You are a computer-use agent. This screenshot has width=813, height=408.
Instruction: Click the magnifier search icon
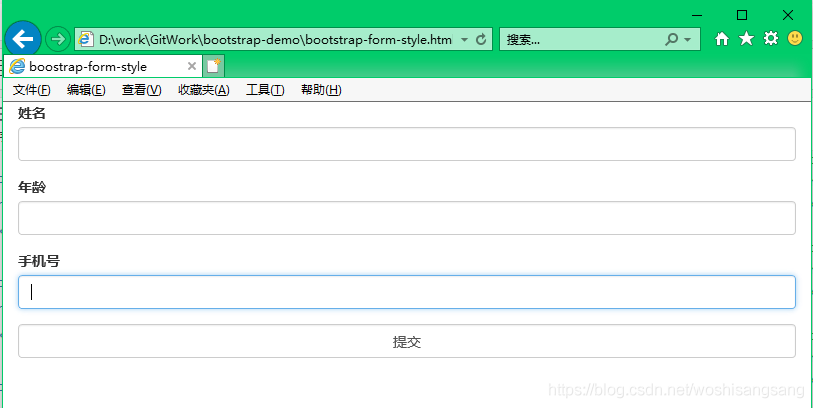[x=671, y=39]
